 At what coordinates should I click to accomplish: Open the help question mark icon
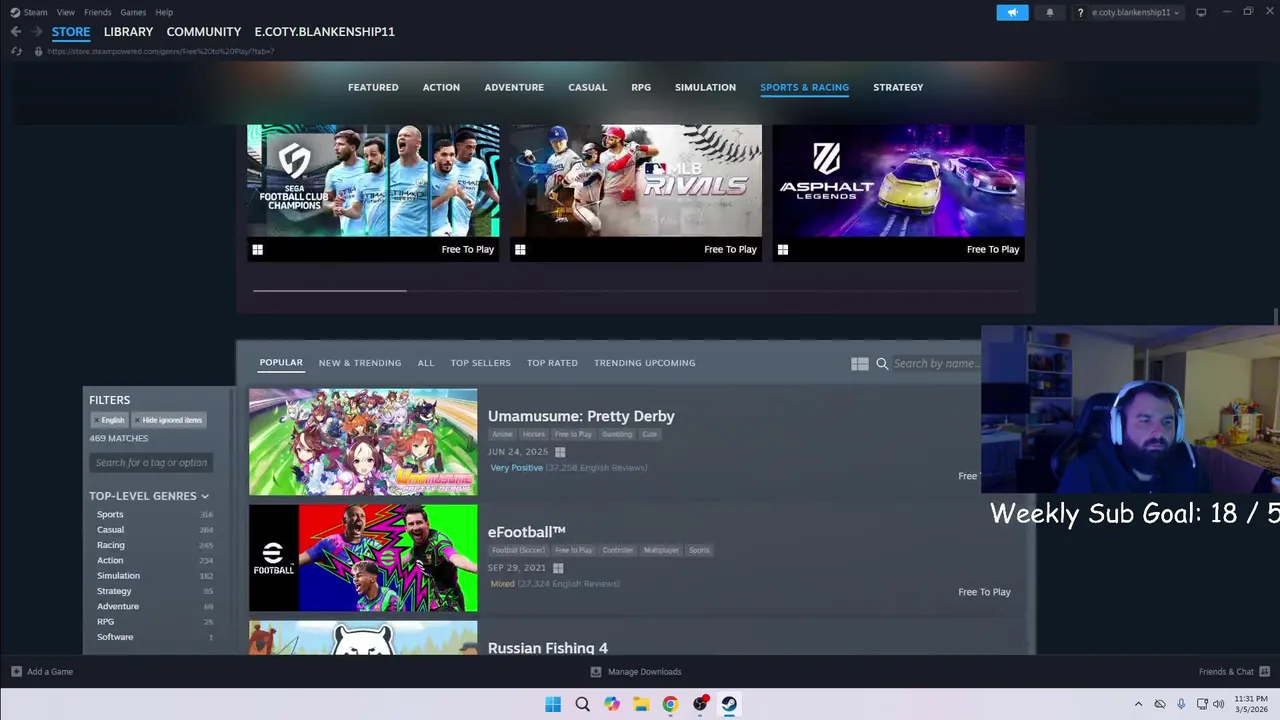pyautogui.click(x=1080, y=12)
